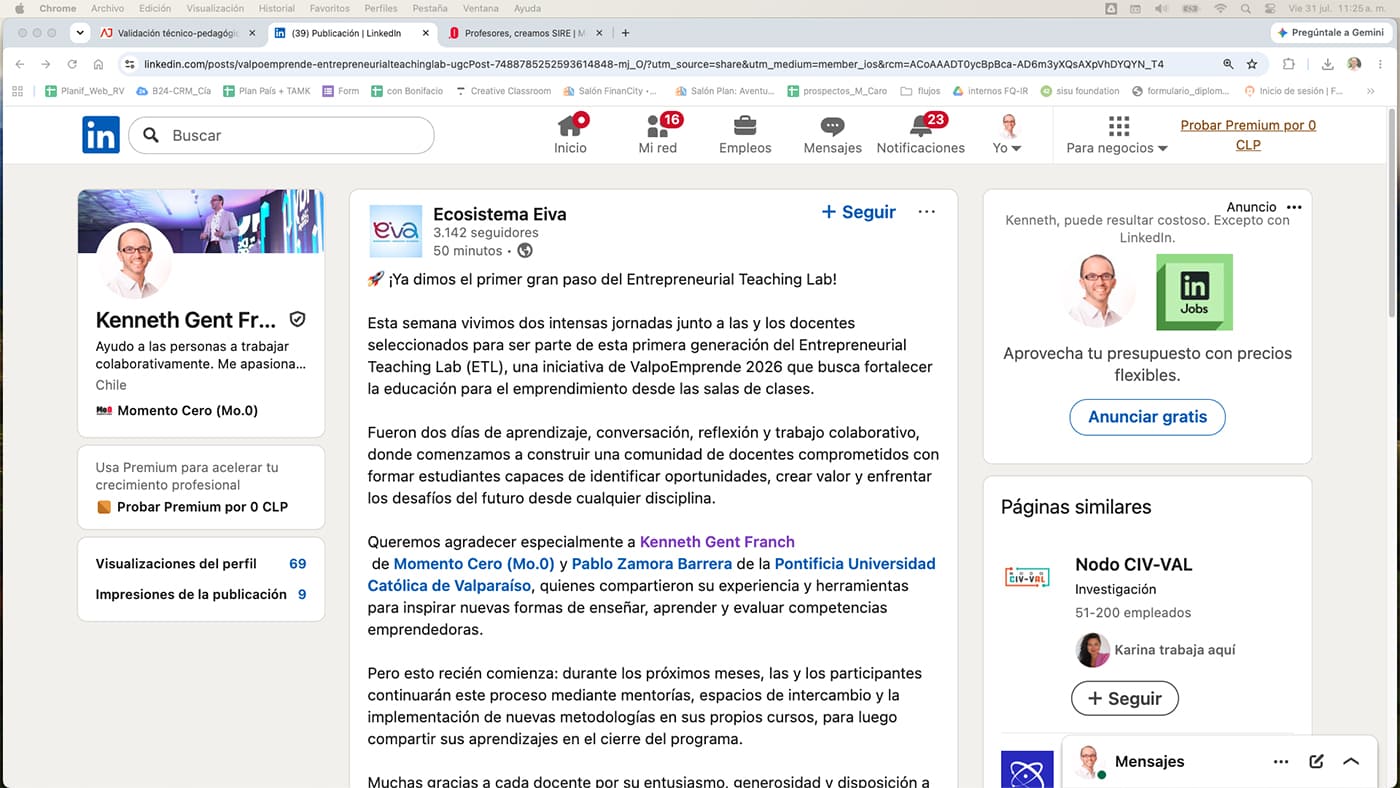Click the Kenneth Gent Franch mention
Image resolution: width=1400 pixels, height=788 pixels.
click(717, 542)
